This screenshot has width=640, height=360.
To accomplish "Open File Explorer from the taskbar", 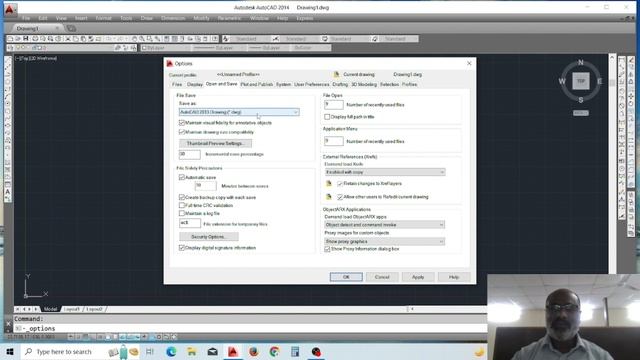I will coord(192,351).
